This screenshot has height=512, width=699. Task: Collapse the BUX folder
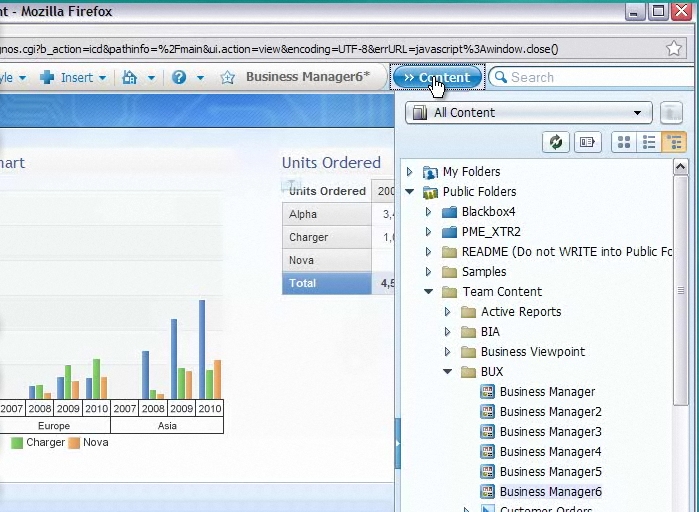tap(448, 372)
